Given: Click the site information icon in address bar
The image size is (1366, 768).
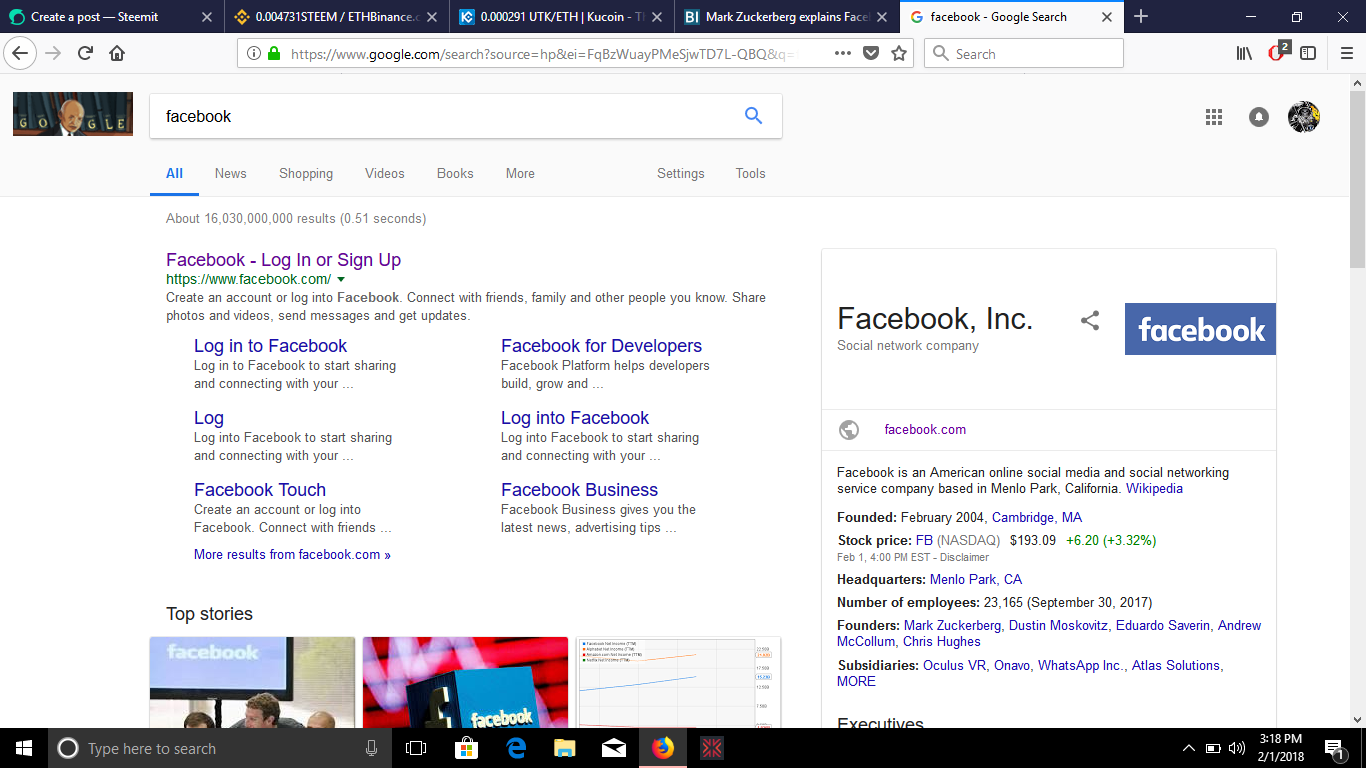Looking at the screenshot, I should tap(254, 53).
